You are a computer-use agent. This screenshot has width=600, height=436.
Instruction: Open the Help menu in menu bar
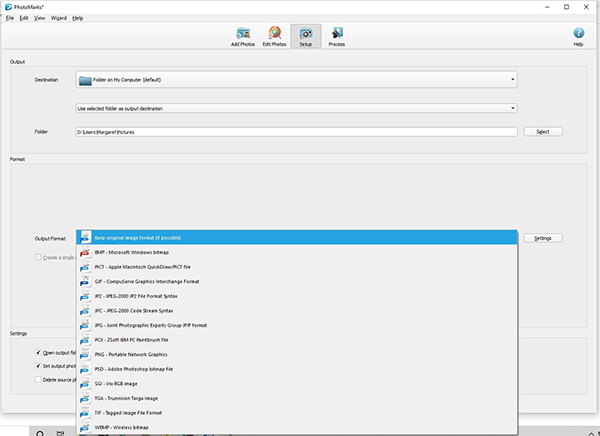78,18
